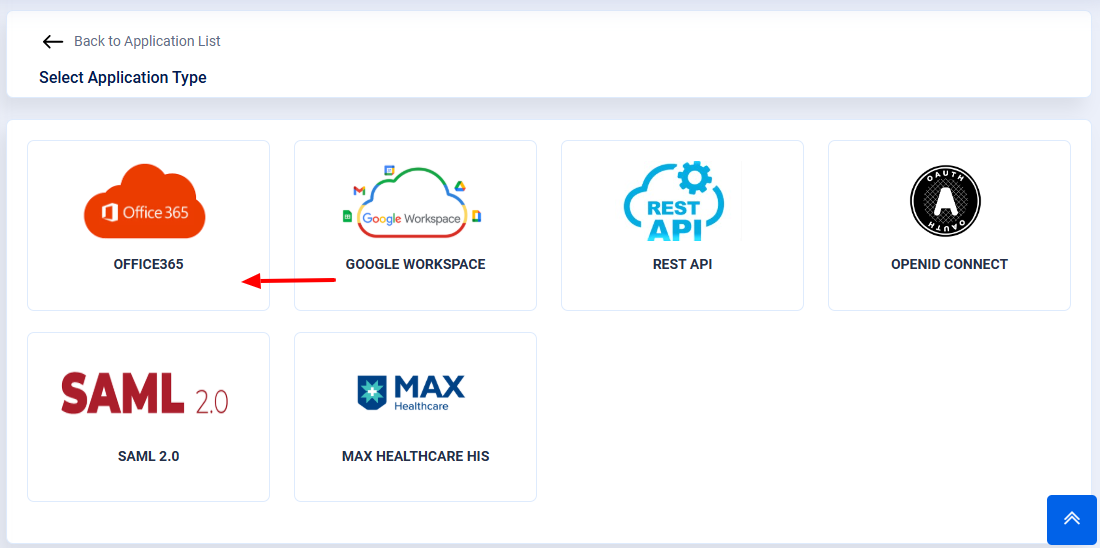Choose the SAML 2.0 text label
This screenshot has width=1100, height=548.
(148, 457)
